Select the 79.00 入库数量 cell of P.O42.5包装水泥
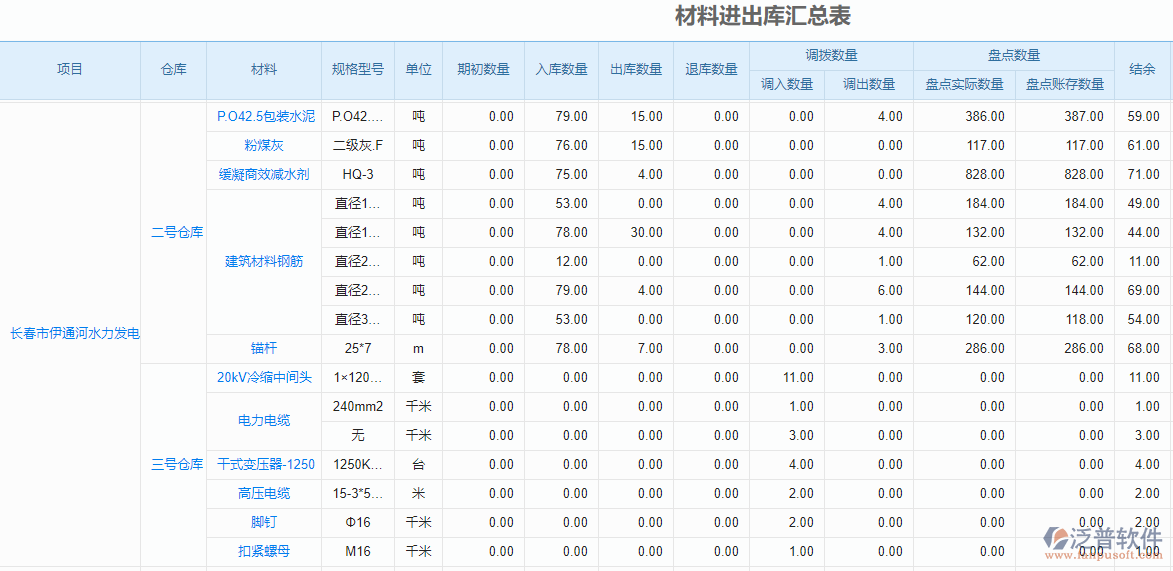 pos(562,117)
